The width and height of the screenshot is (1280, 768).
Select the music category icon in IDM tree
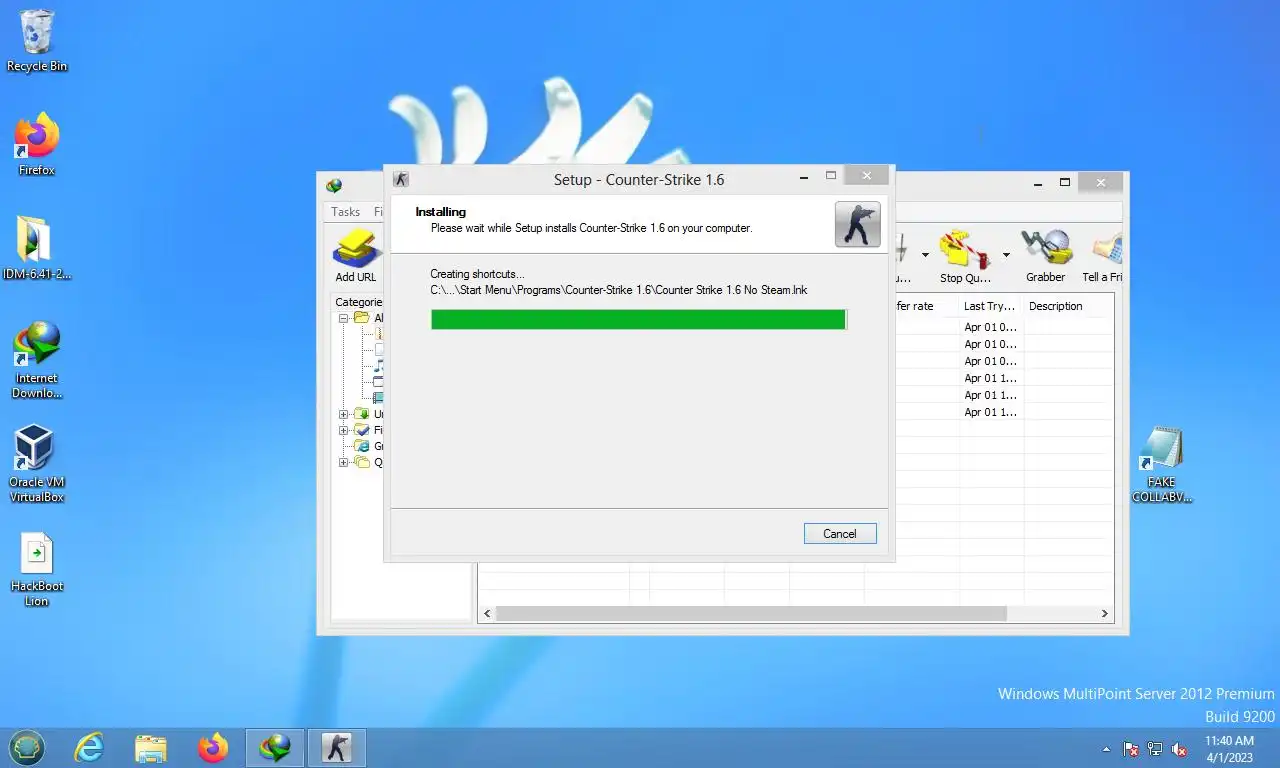(379, 366)
